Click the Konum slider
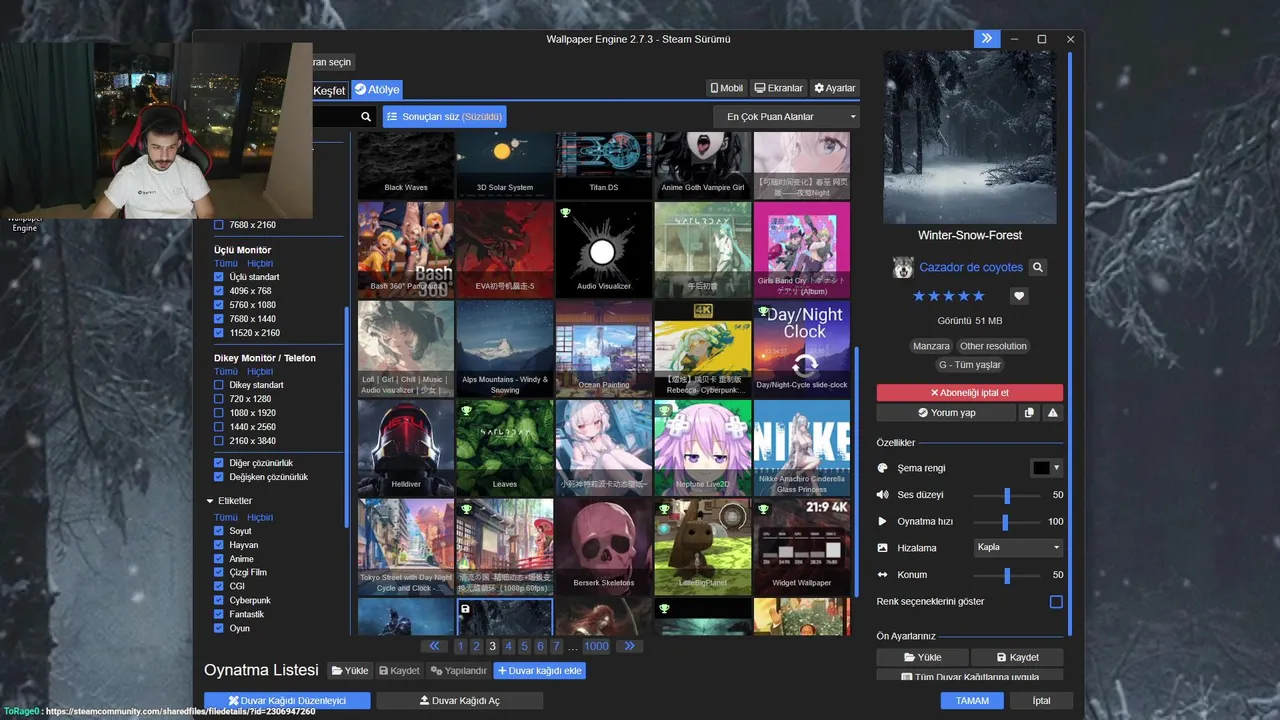 coord(1007,575)
